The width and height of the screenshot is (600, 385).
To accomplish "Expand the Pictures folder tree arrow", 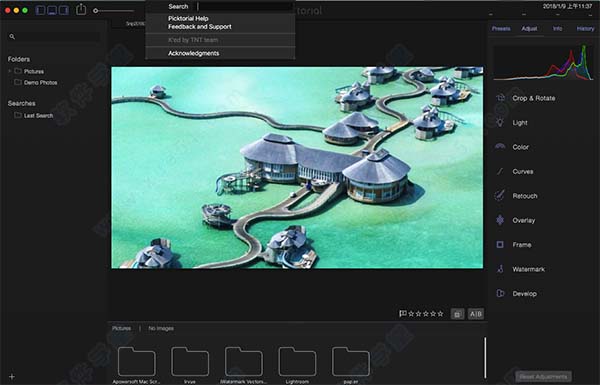I will click(10, 71).
